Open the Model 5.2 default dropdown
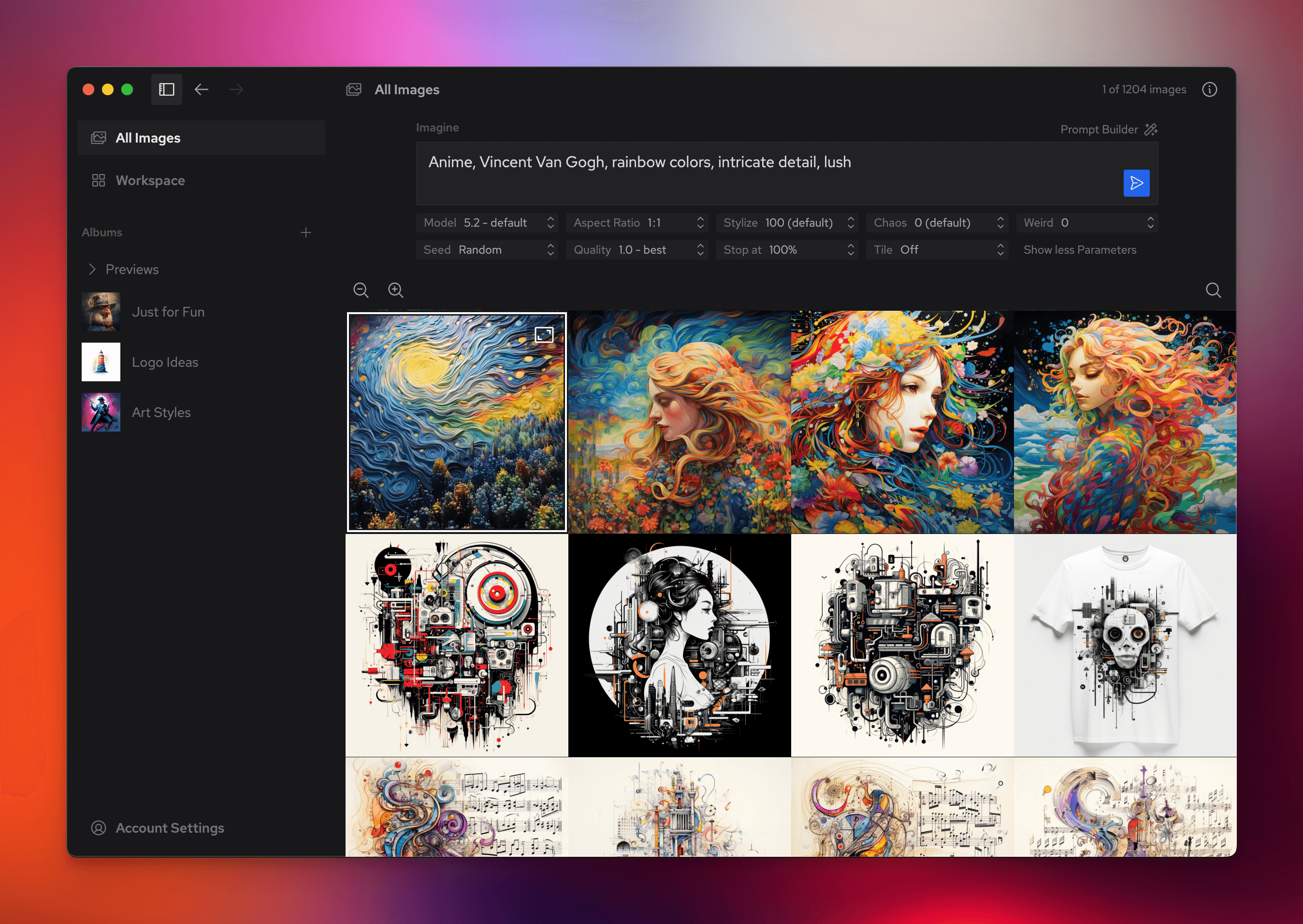 (x=487, y=222)
